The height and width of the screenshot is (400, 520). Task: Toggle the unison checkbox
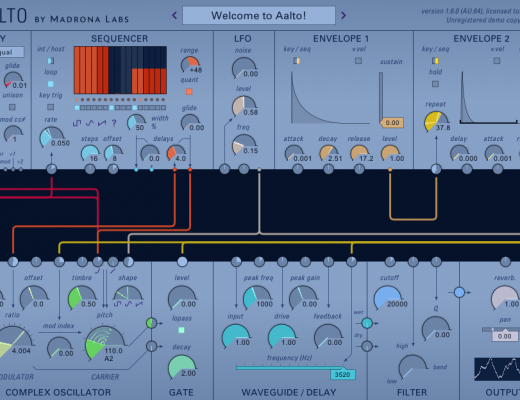click(12, 107)
